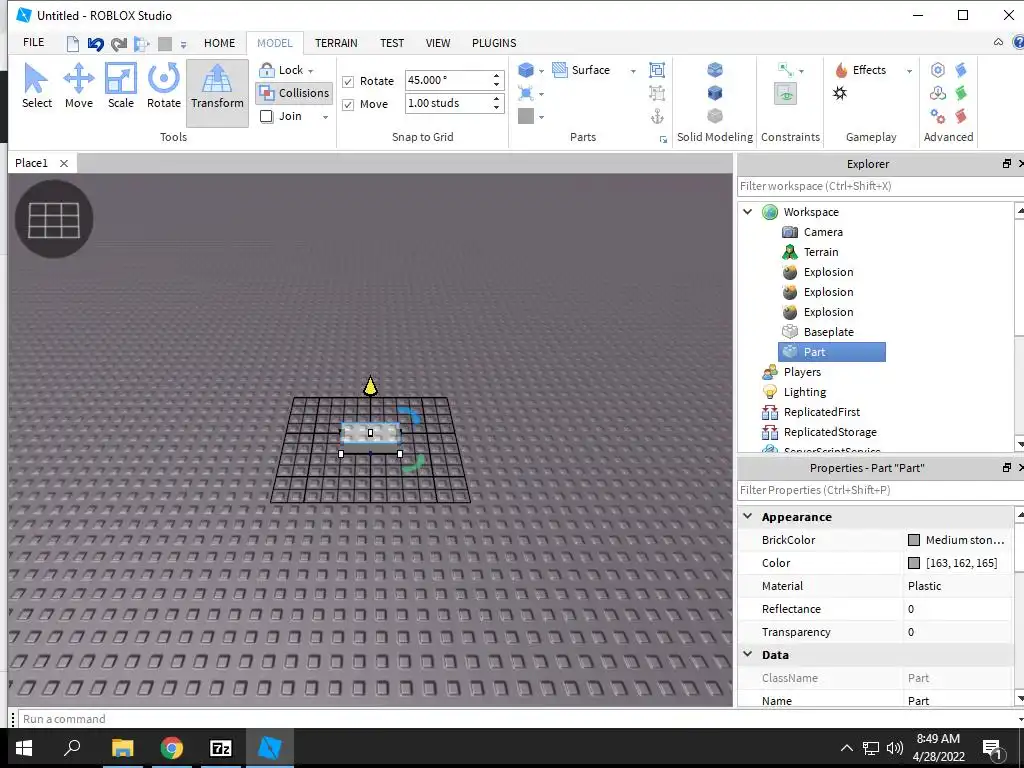Viewport: 1024px width, 768px height.
Task: Collapse the Appearance properties section
Action: coord(748,516)
